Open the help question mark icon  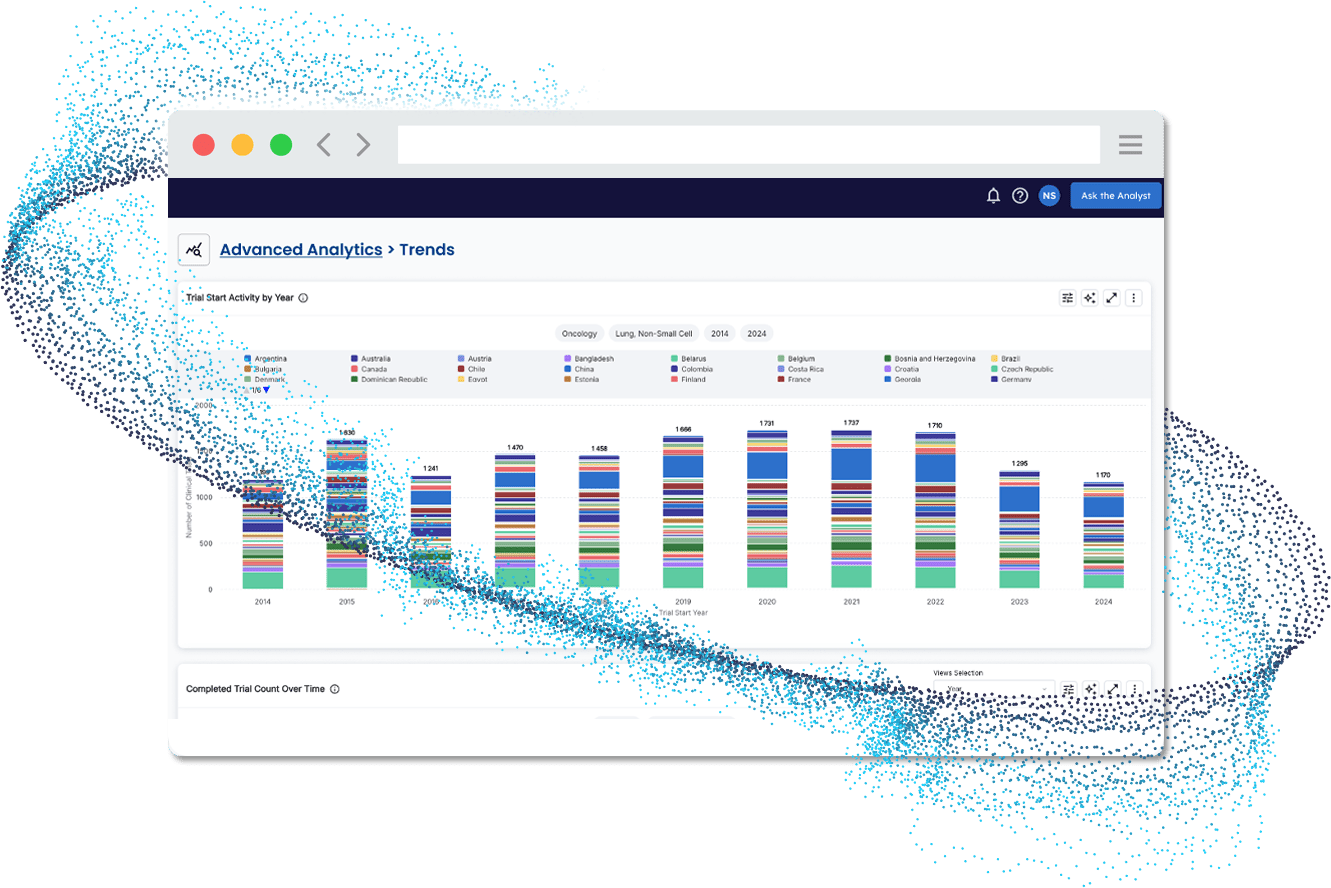[x=1020, y=196]
